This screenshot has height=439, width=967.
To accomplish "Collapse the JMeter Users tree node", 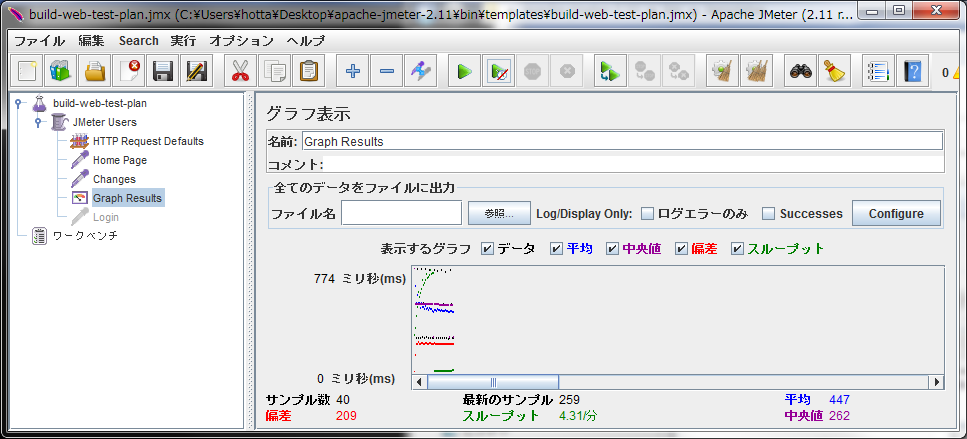I will pos(38,122).
